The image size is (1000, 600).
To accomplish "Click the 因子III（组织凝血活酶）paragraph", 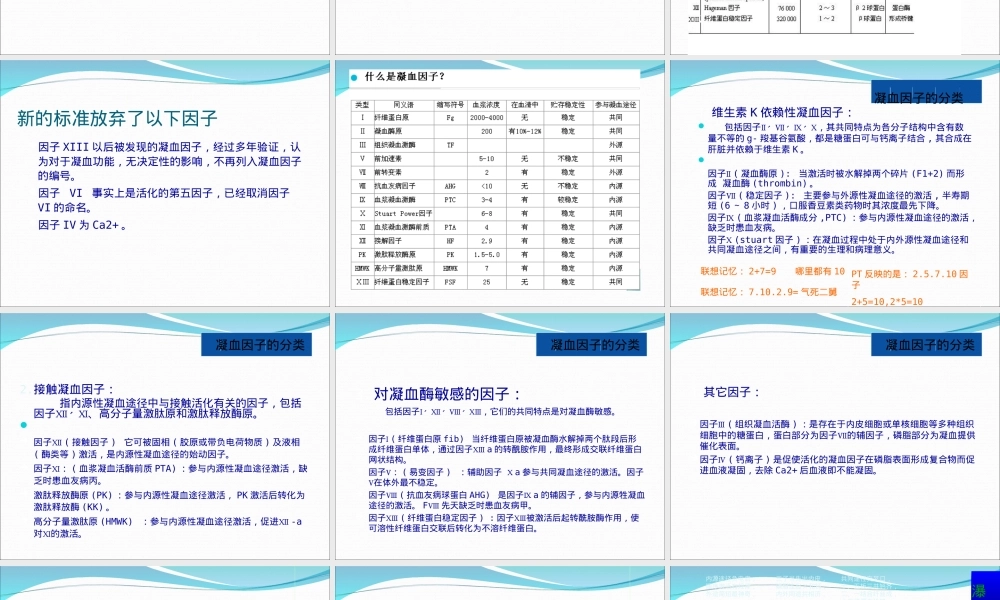I will coord(837,434).
